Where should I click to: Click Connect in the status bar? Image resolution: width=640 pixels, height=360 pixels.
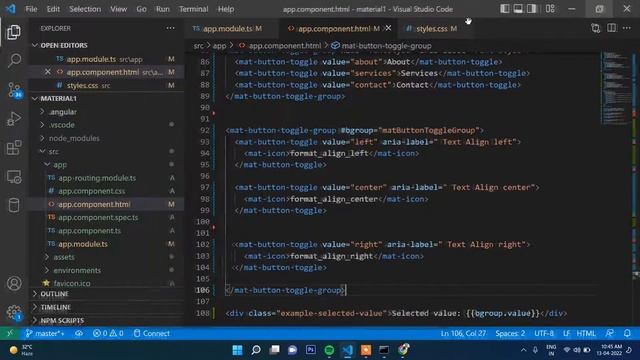pos(151,333)
